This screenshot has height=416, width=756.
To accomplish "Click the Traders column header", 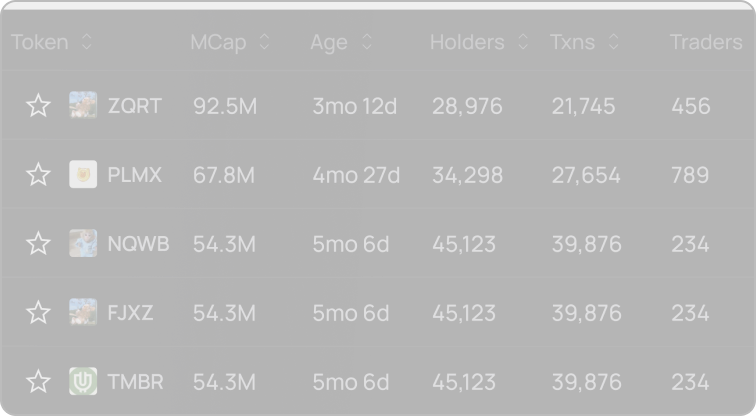I will tap(706, 42).
